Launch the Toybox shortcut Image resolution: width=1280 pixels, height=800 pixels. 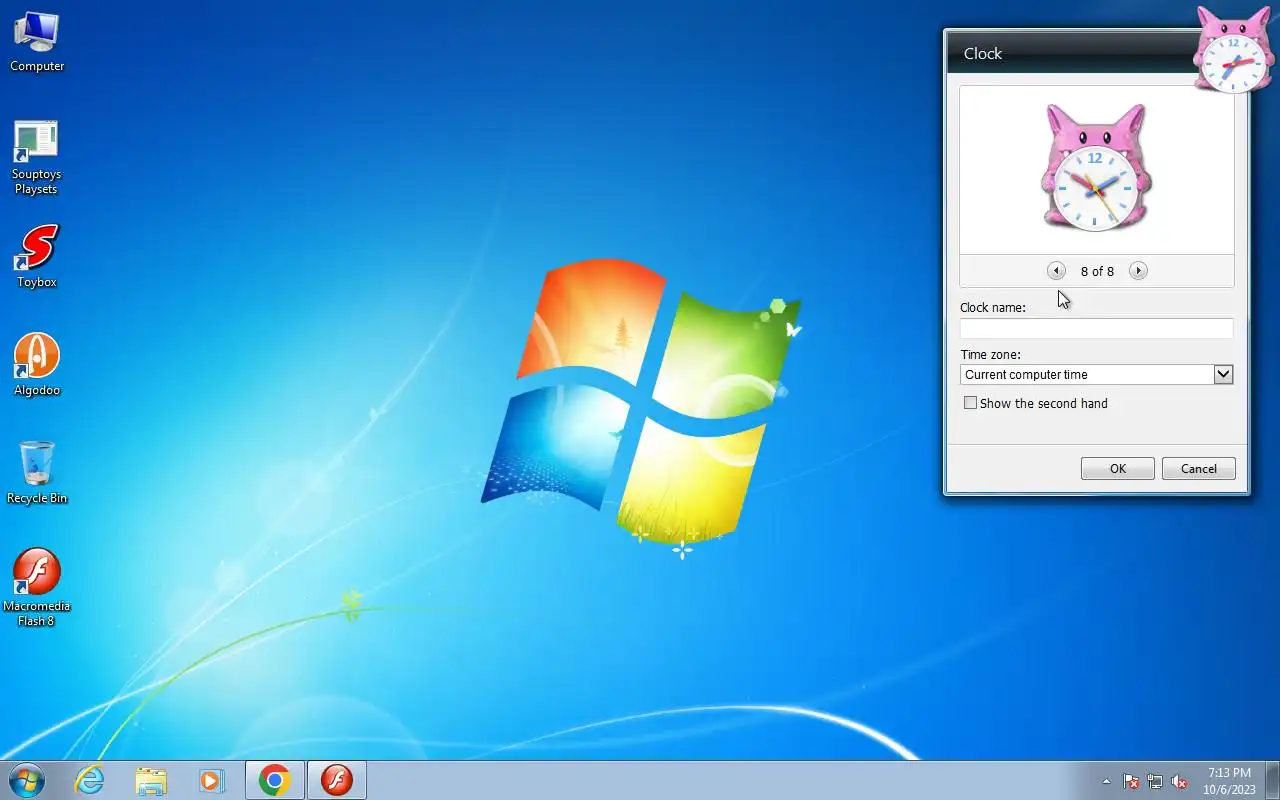37,257
